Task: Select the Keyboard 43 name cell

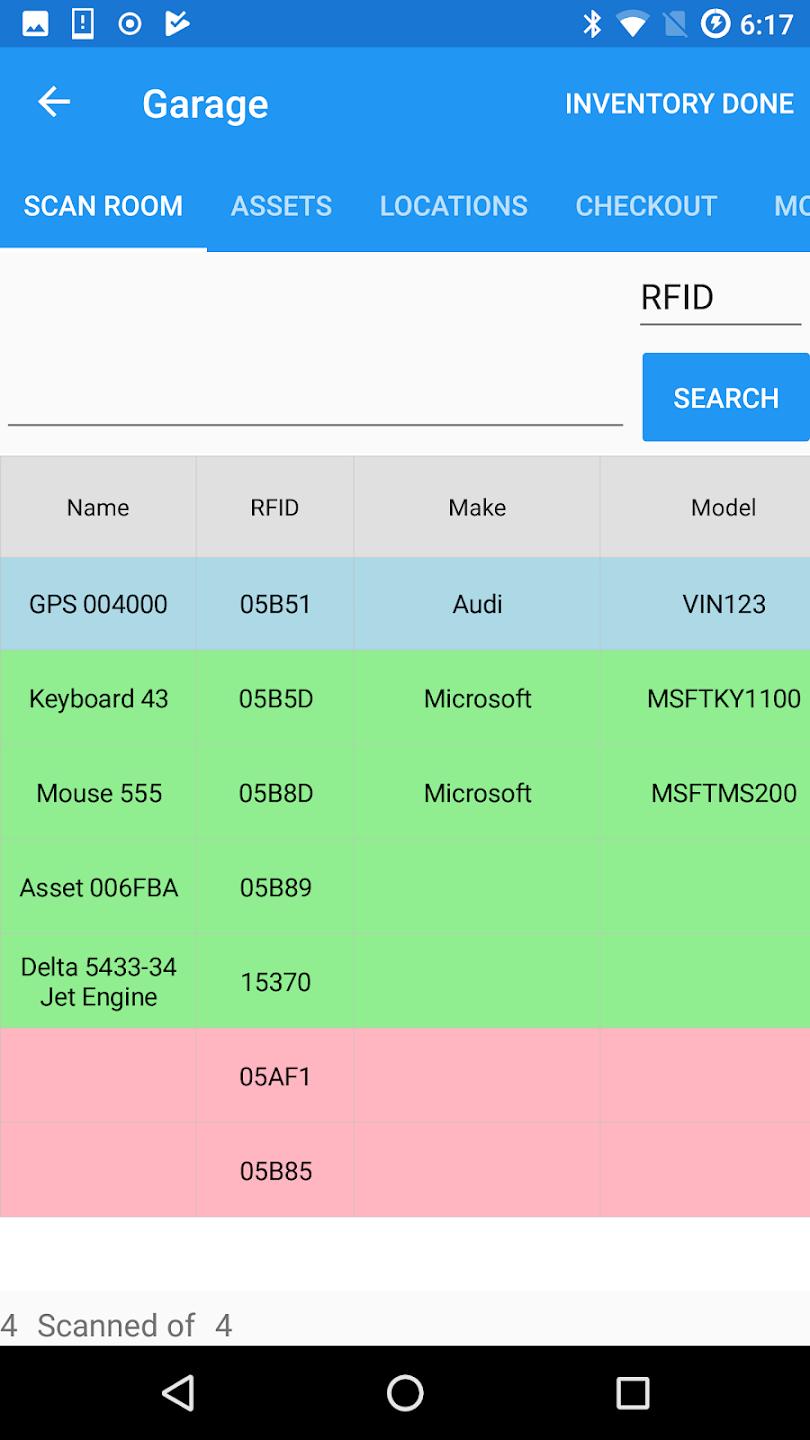Action: click(98, 698)
